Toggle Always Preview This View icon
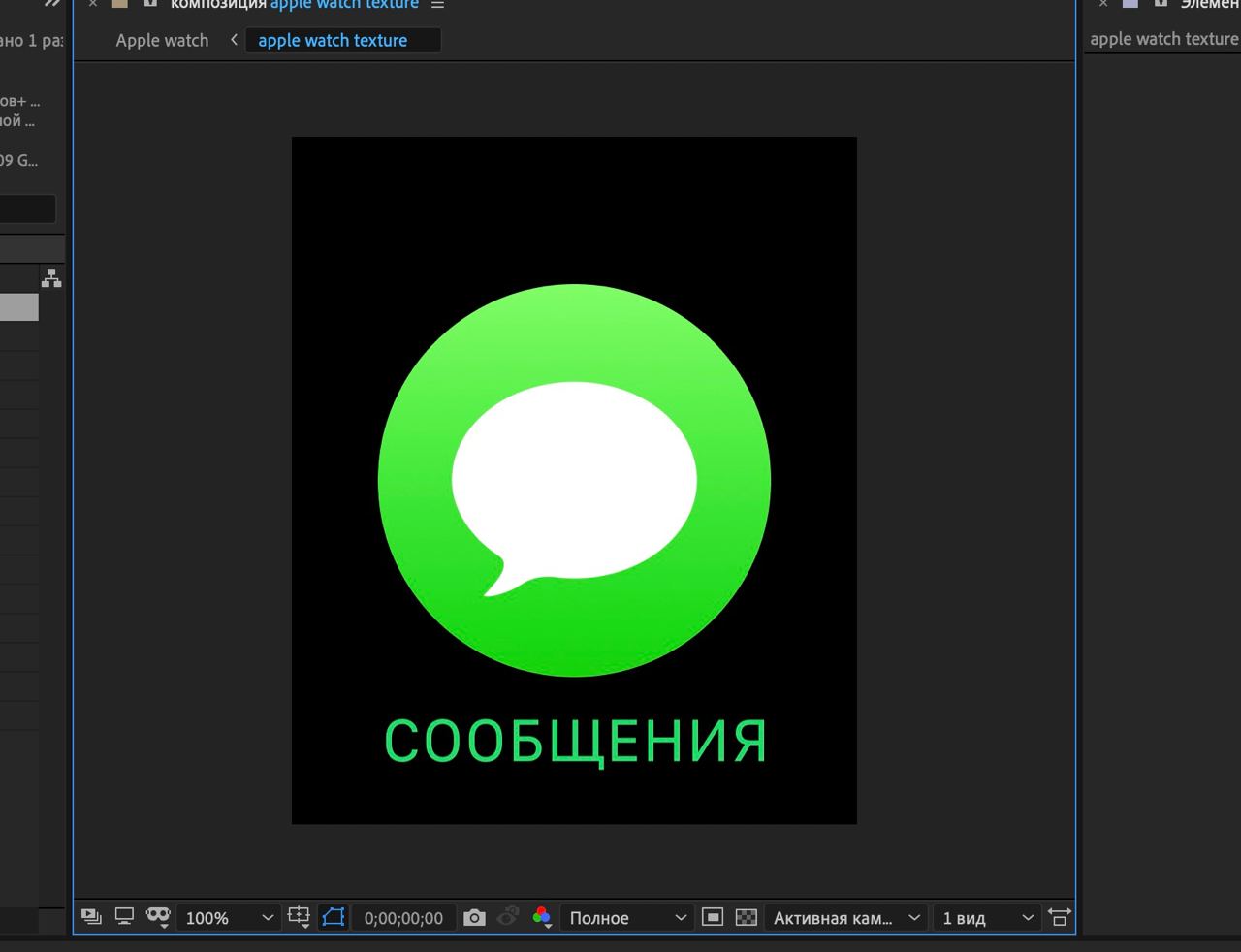Viewport: 1241px width, 952px height. click(x=92, y=916)
